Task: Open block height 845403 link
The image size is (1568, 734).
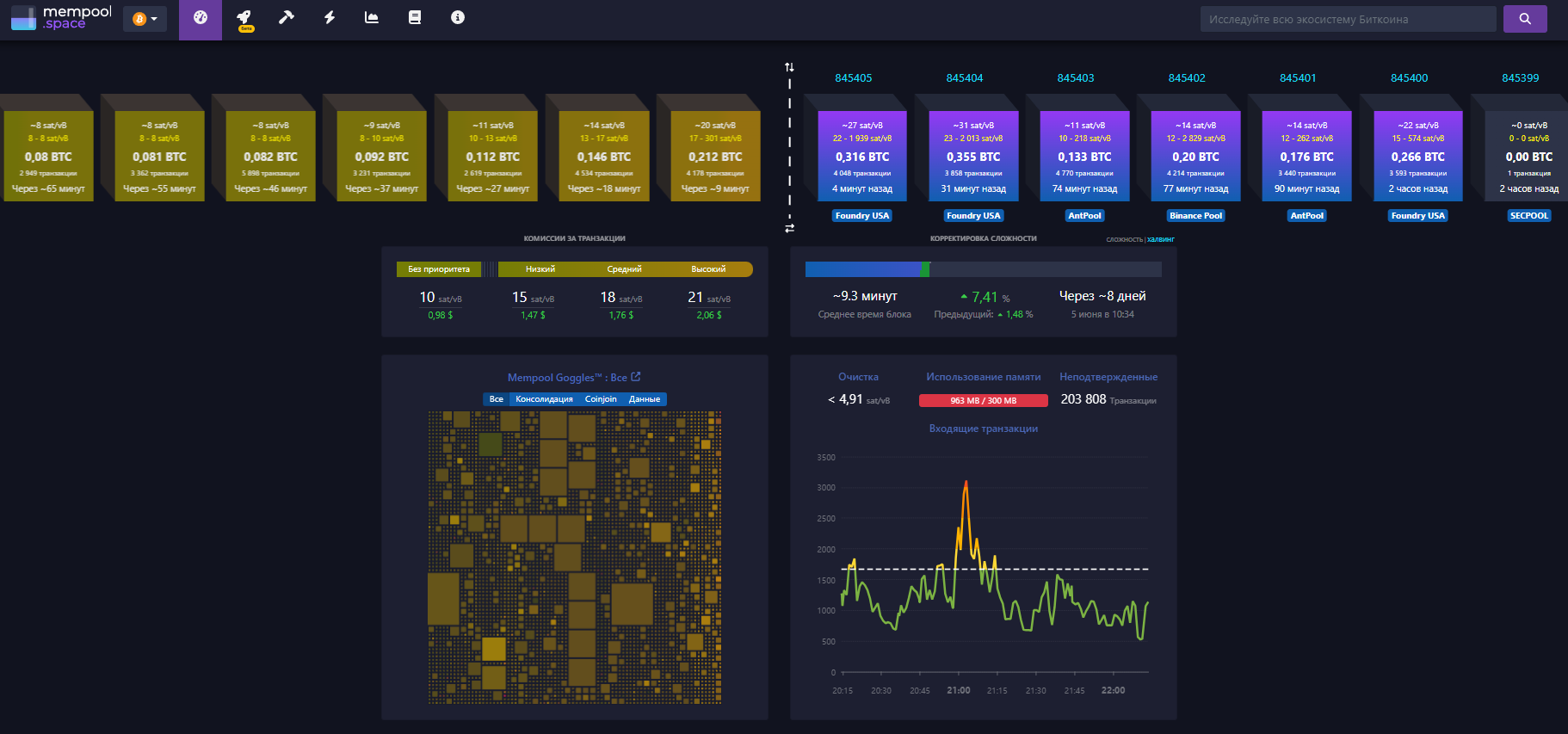Action: (1076, 78)
